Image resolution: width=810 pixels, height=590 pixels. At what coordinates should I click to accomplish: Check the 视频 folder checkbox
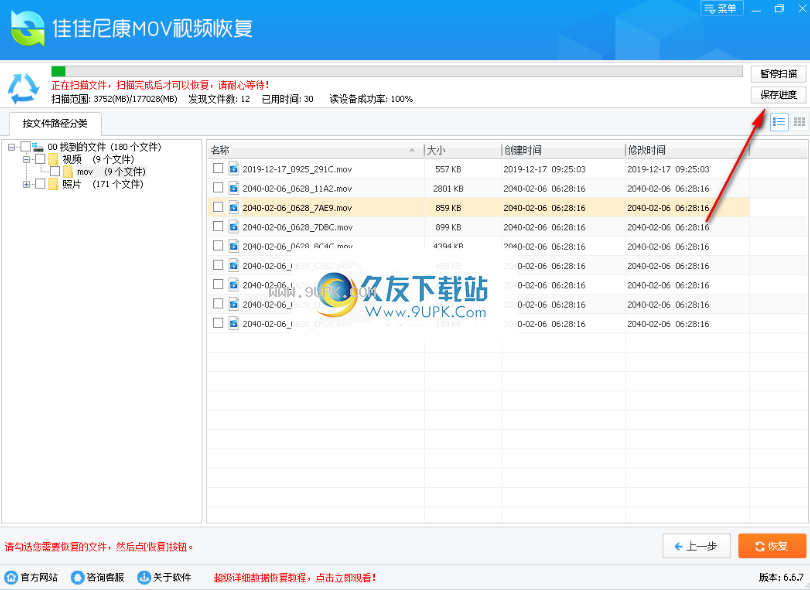coord(40,159)
